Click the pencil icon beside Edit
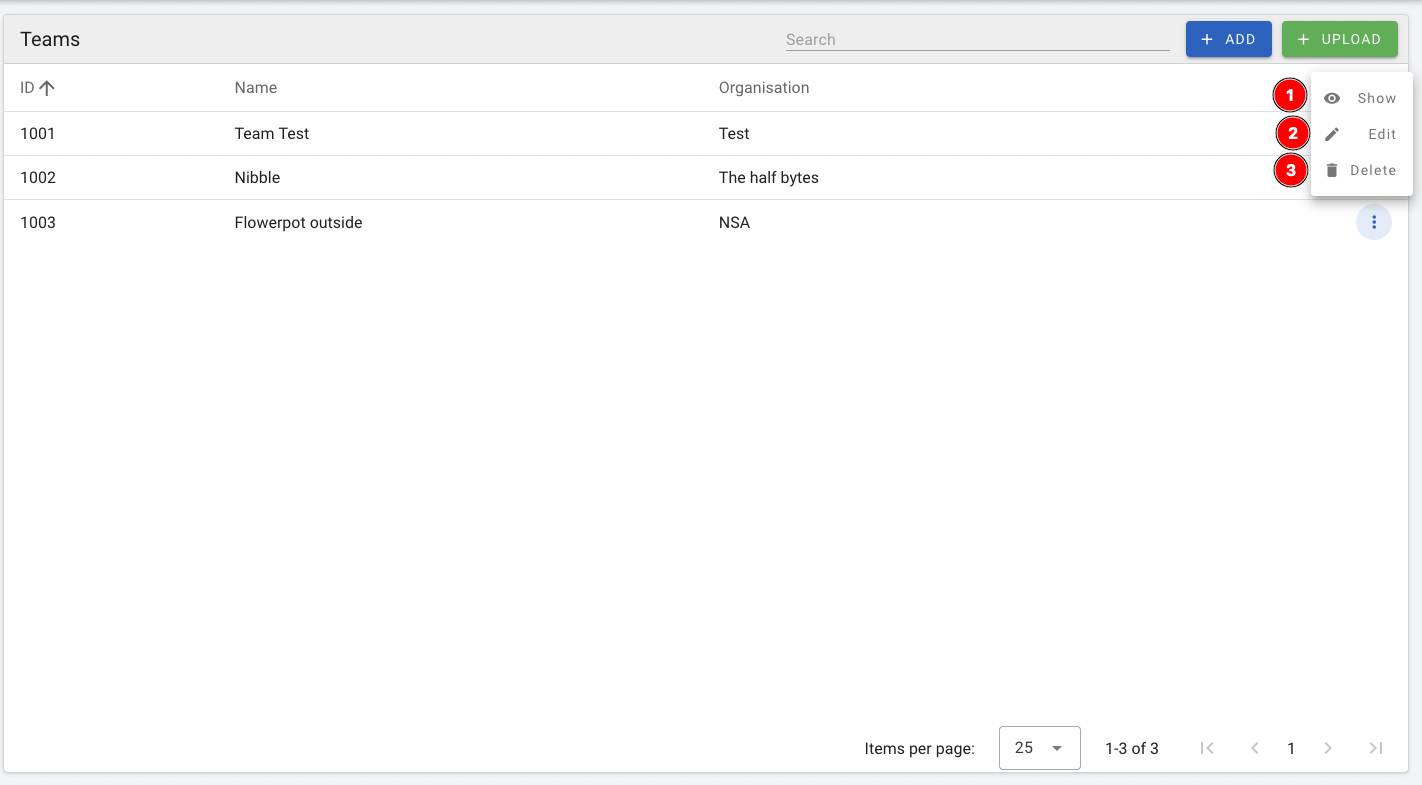This screenshot has height=785, width=1422. (1332, 134)
